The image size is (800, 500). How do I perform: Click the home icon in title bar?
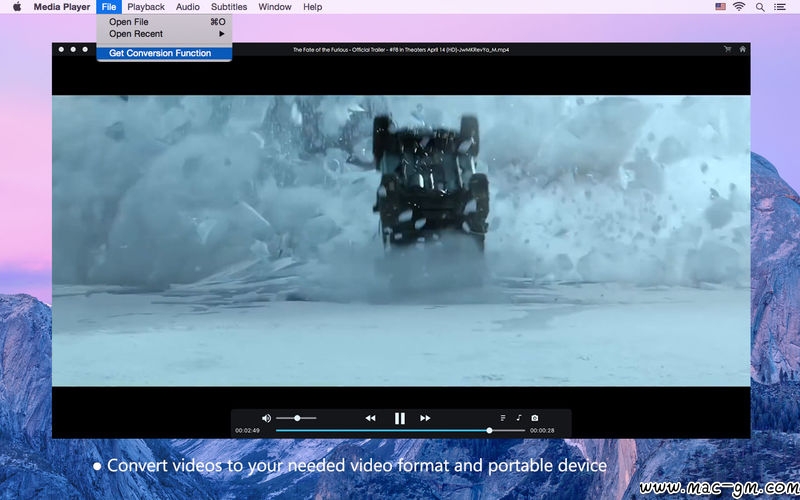pyautogui.click(x=743, y=49)
